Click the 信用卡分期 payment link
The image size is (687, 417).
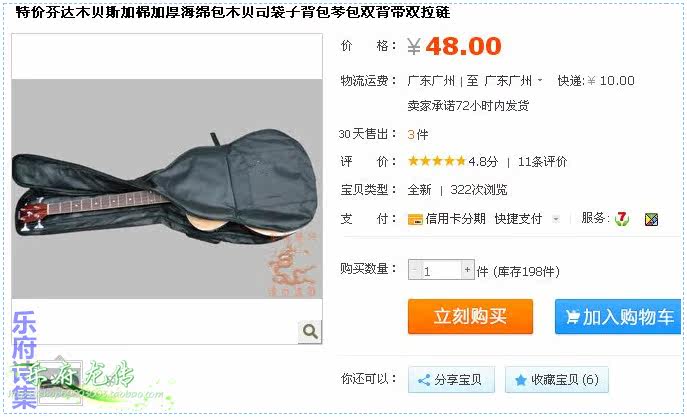(455, 219)
